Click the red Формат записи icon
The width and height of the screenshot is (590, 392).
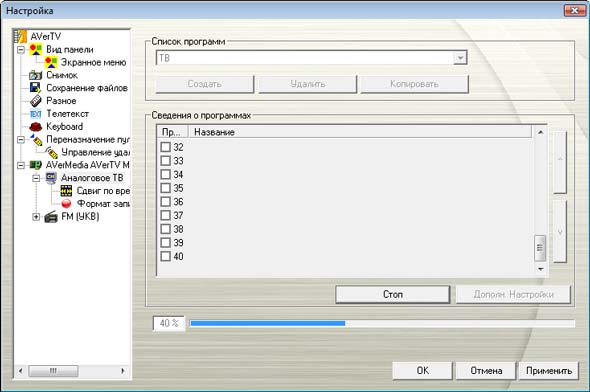tap(66, 204)
